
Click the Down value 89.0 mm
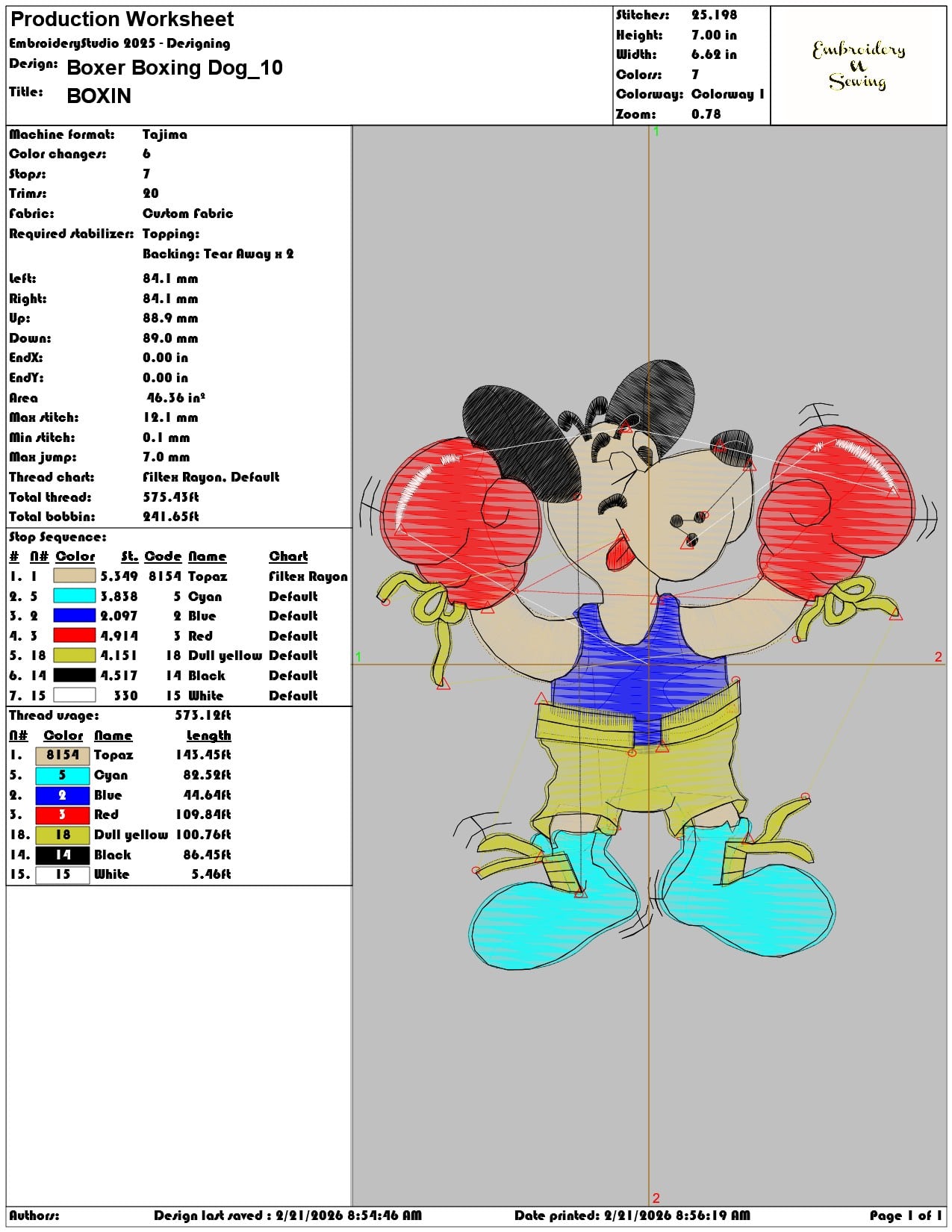[x=170, y=338]
